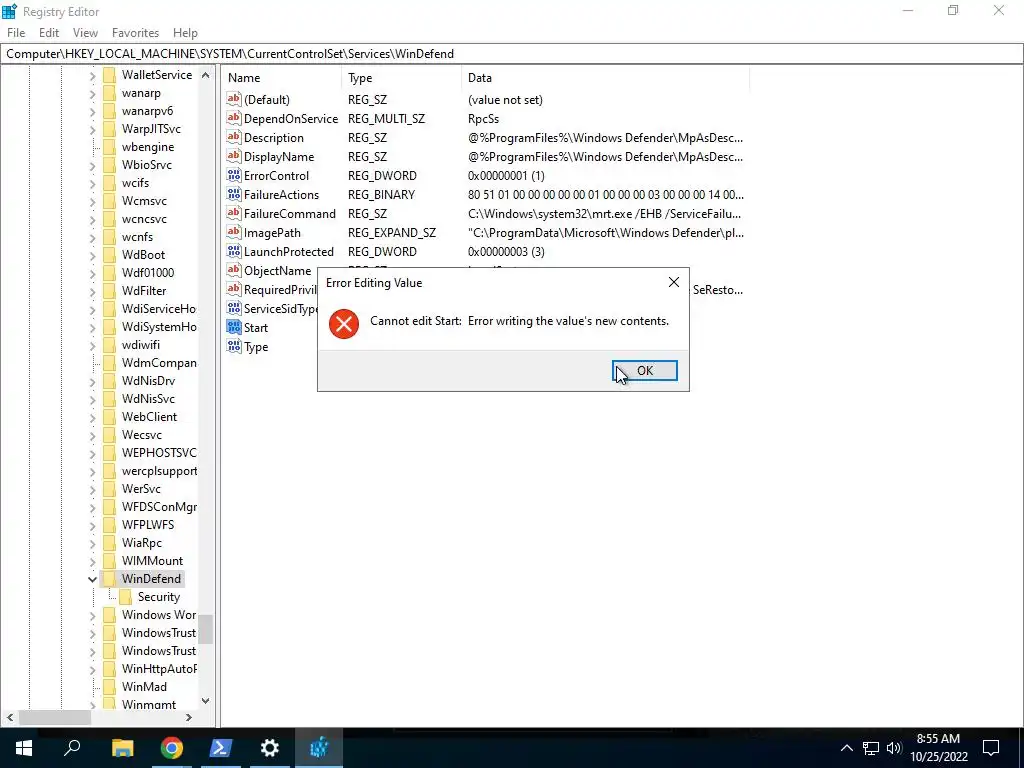Expand the WdNisDrv key
Screen dimensions: 1024x768
pyautogui.click(x=92, y=381)
